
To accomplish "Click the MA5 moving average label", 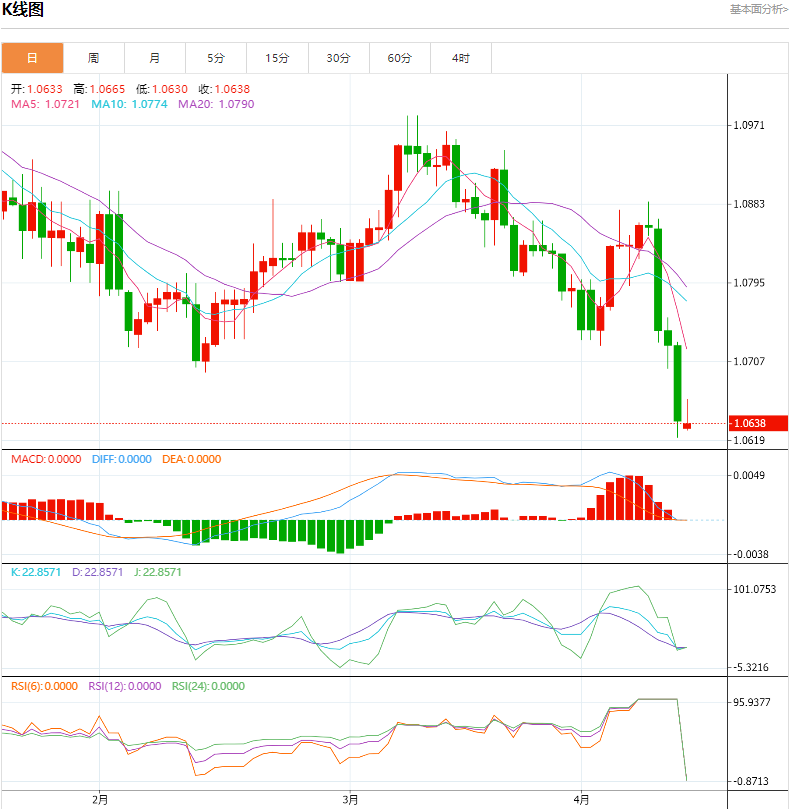I will click(x=46, y=104).
